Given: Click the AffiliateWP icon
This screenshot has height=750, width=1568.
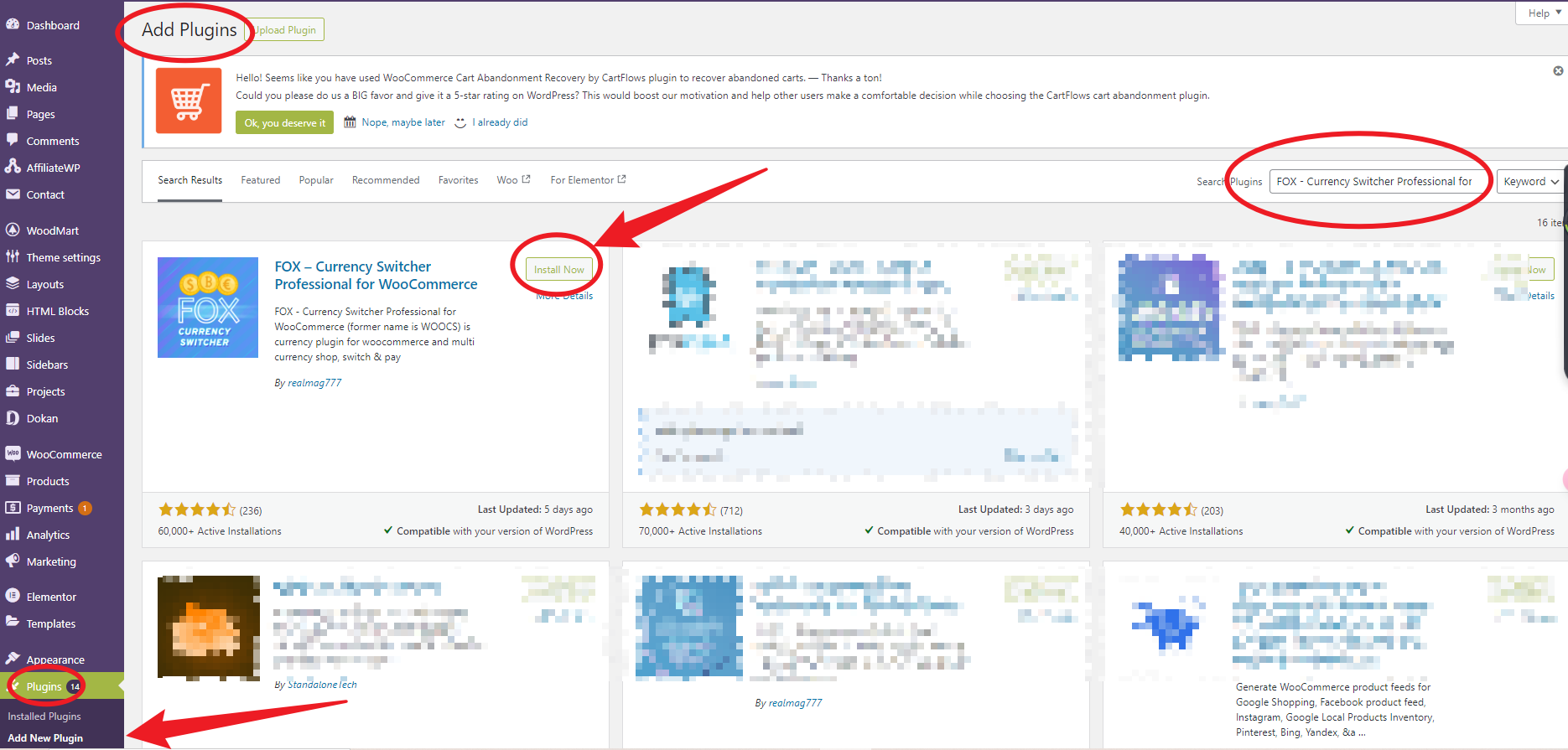Looking at the screenshot, I should 13,167.
